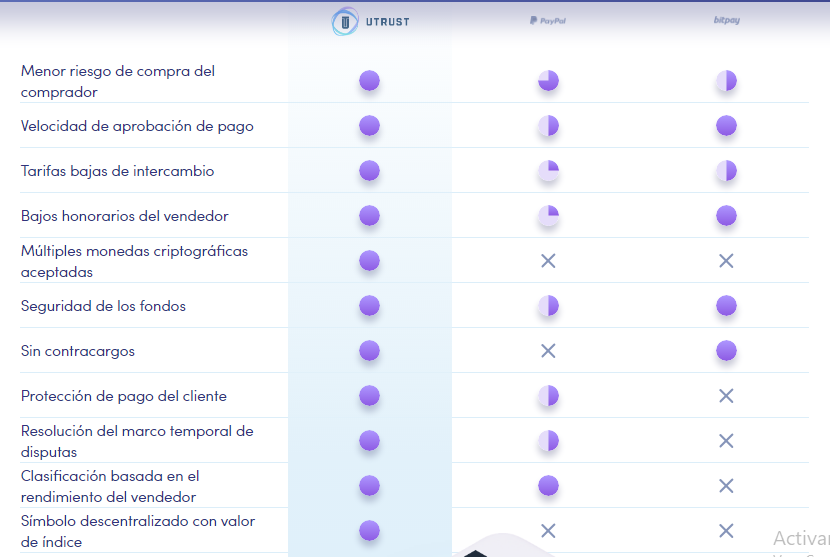Click bitpay X mark for Protección de pago del cliente
This screenshot has width=830, height=557.
point(726,396)
